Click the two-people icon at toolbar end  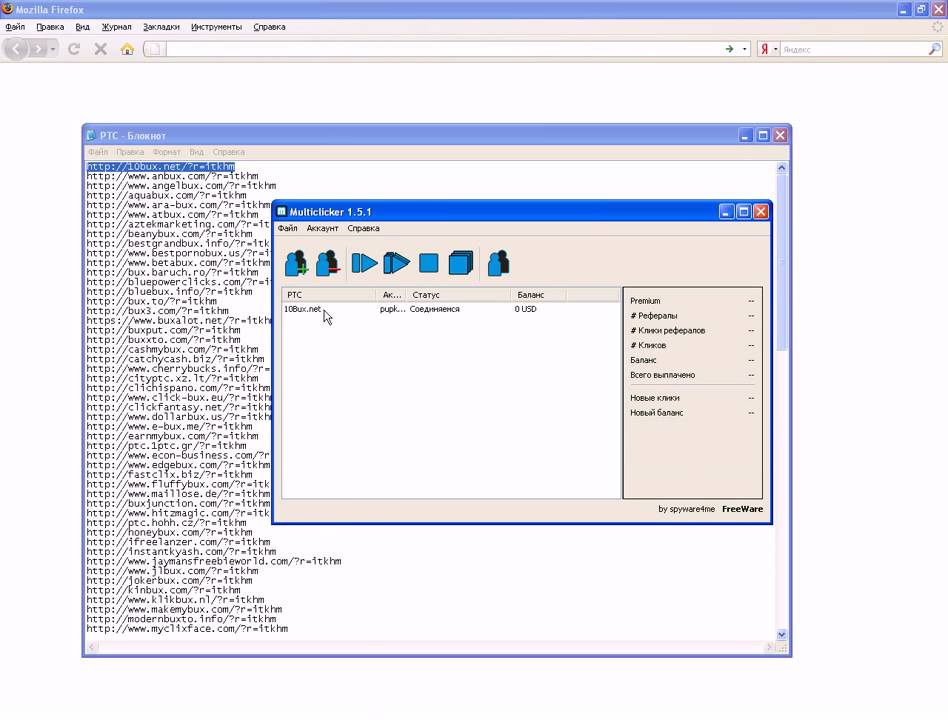coord(498,264)
